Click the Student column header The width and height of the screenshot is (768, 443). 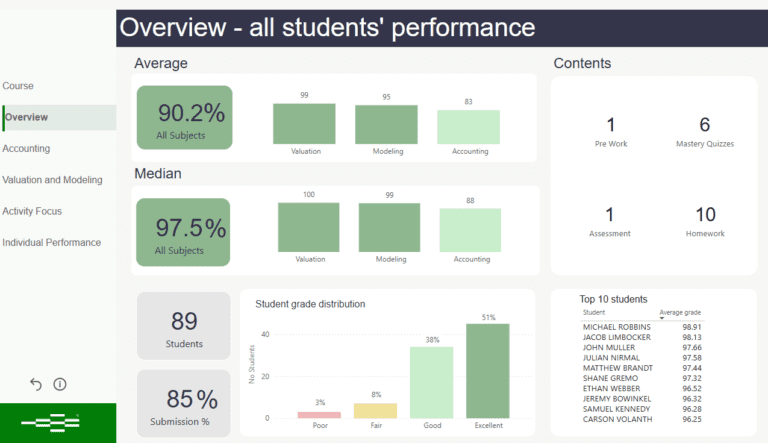tap(594, 313)
